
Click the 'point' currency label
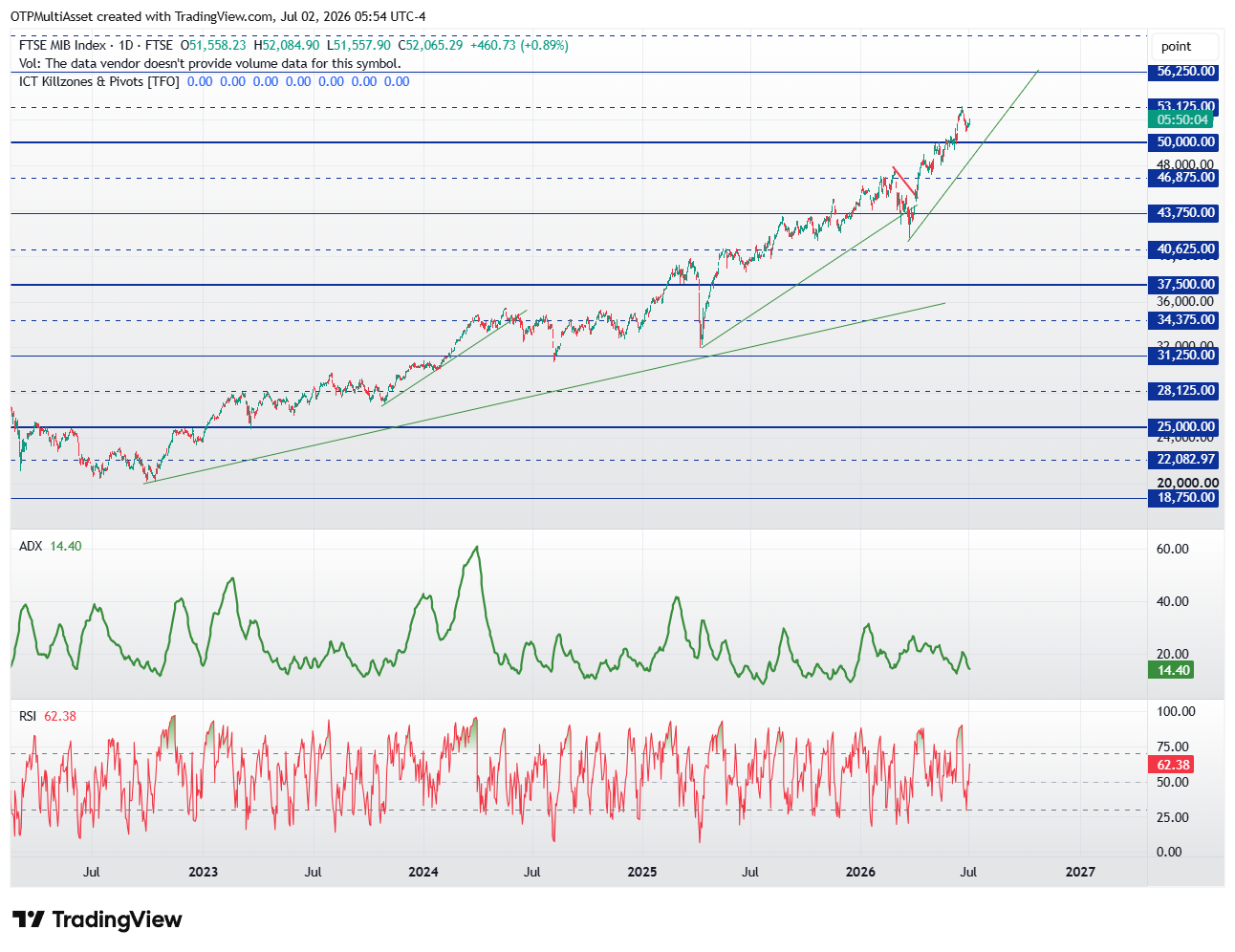[x=1176, y=46]
